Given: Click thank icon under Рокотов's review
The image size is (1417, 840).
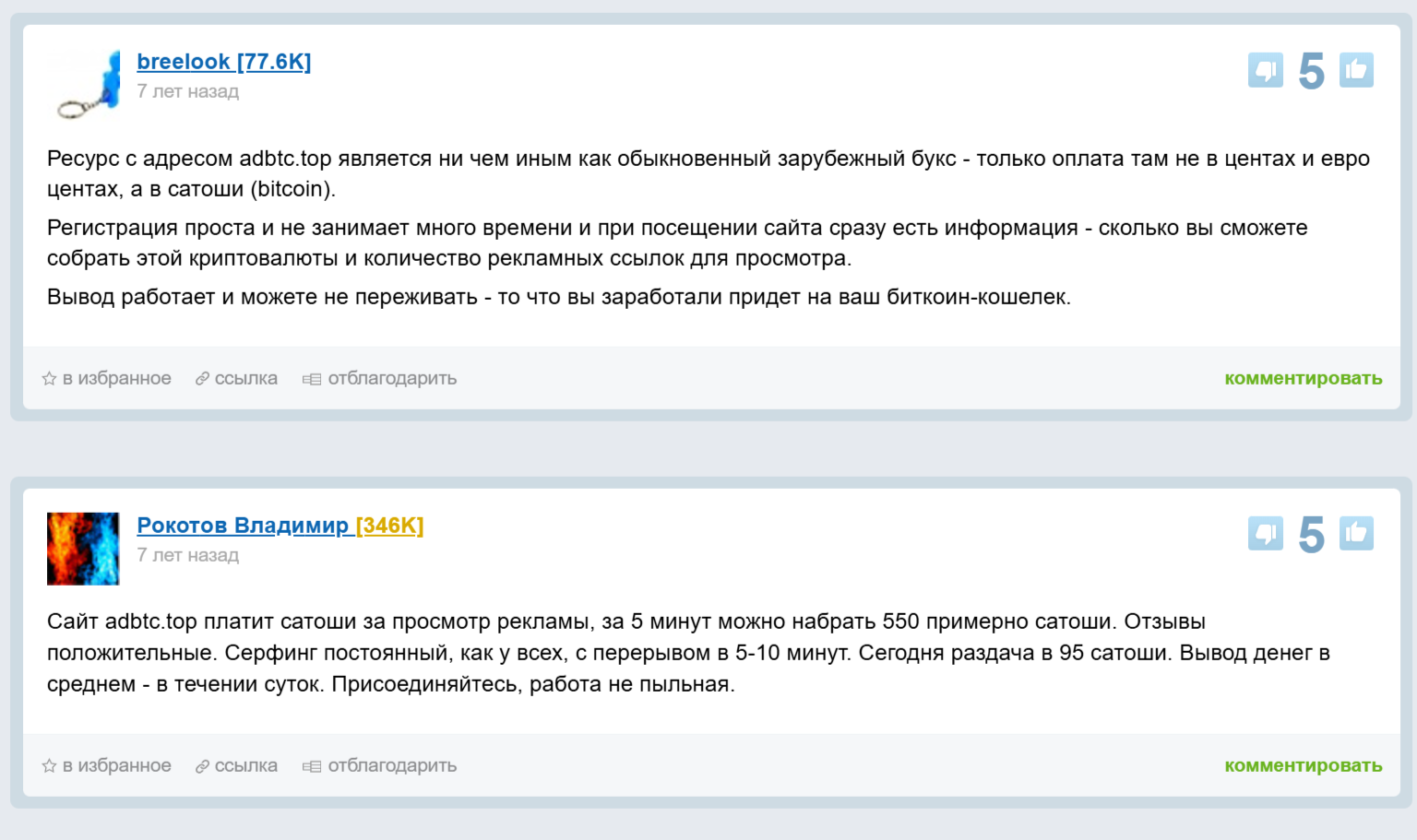Looking at the screenshot, I should pos(312,766).
